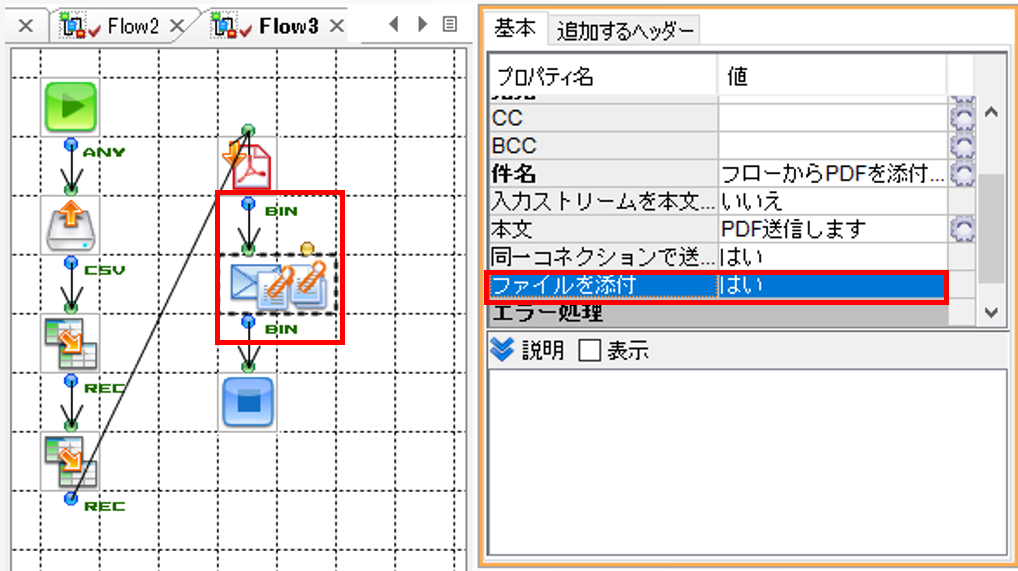Collapse the 説明 section chevron
Screen dimensions: 1018x571
pos(502,349)
